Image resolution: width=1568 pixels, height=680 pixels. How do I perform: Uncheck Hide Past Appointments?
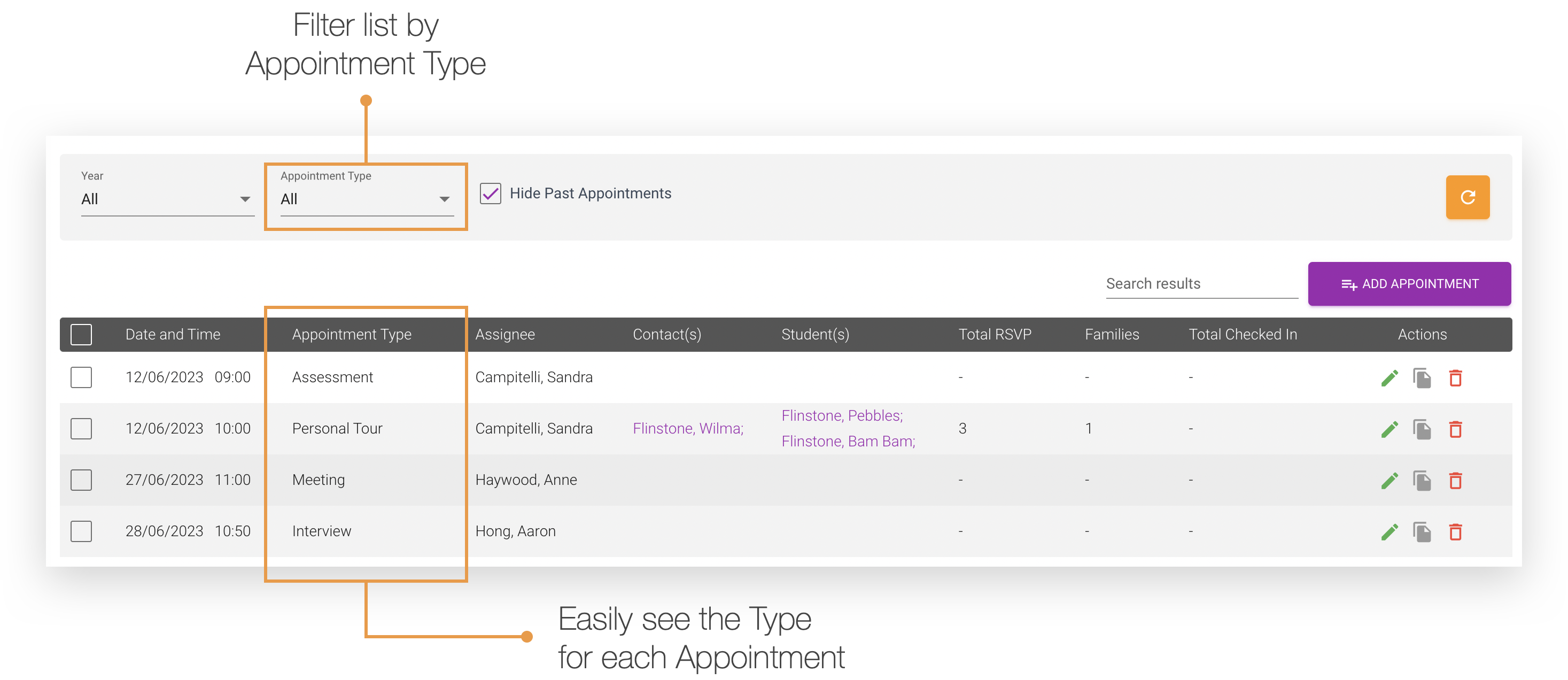point(491,193)
